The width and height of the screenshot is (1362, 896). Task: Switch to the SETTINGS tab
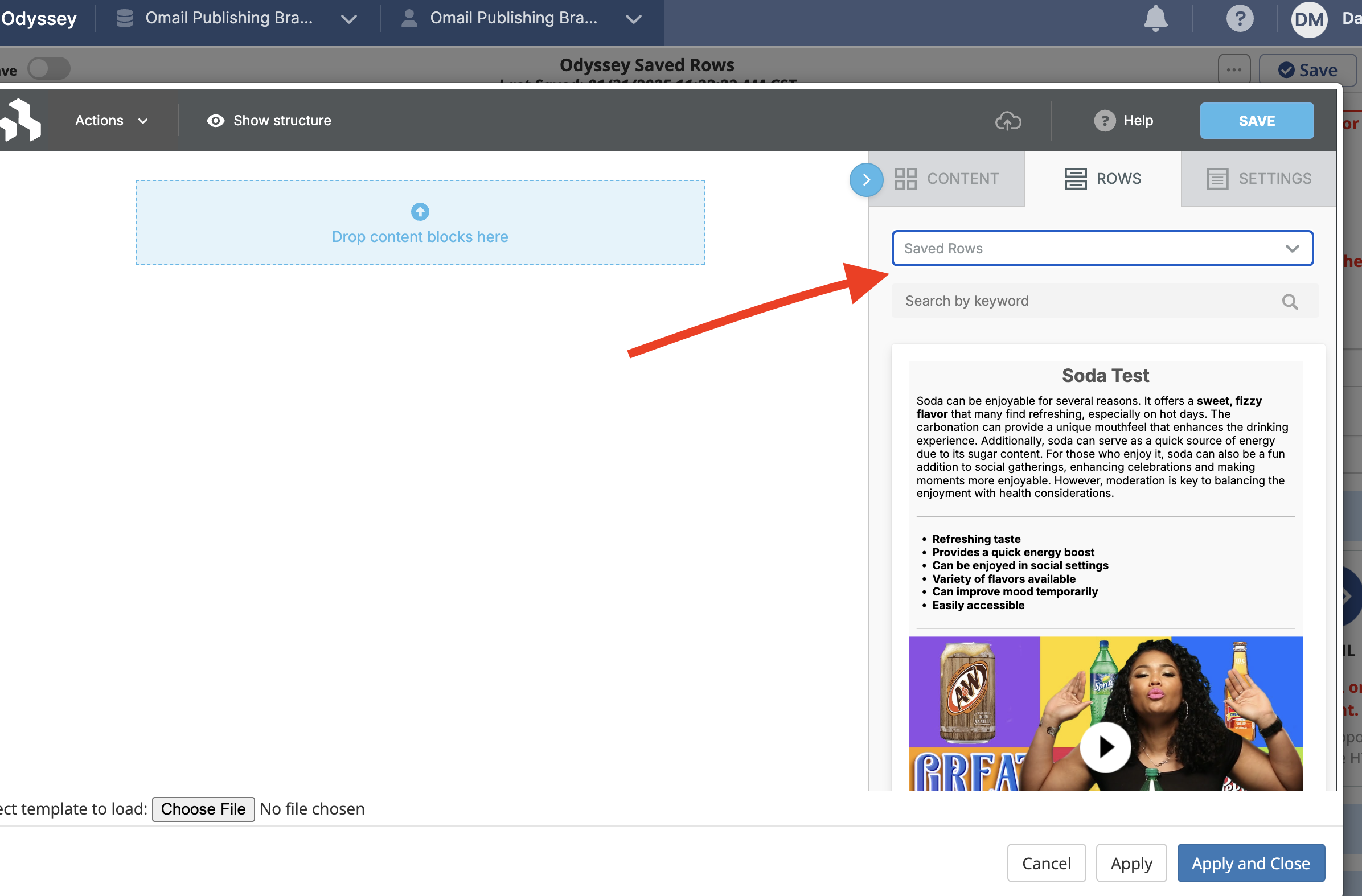(x=1258, y=179)
